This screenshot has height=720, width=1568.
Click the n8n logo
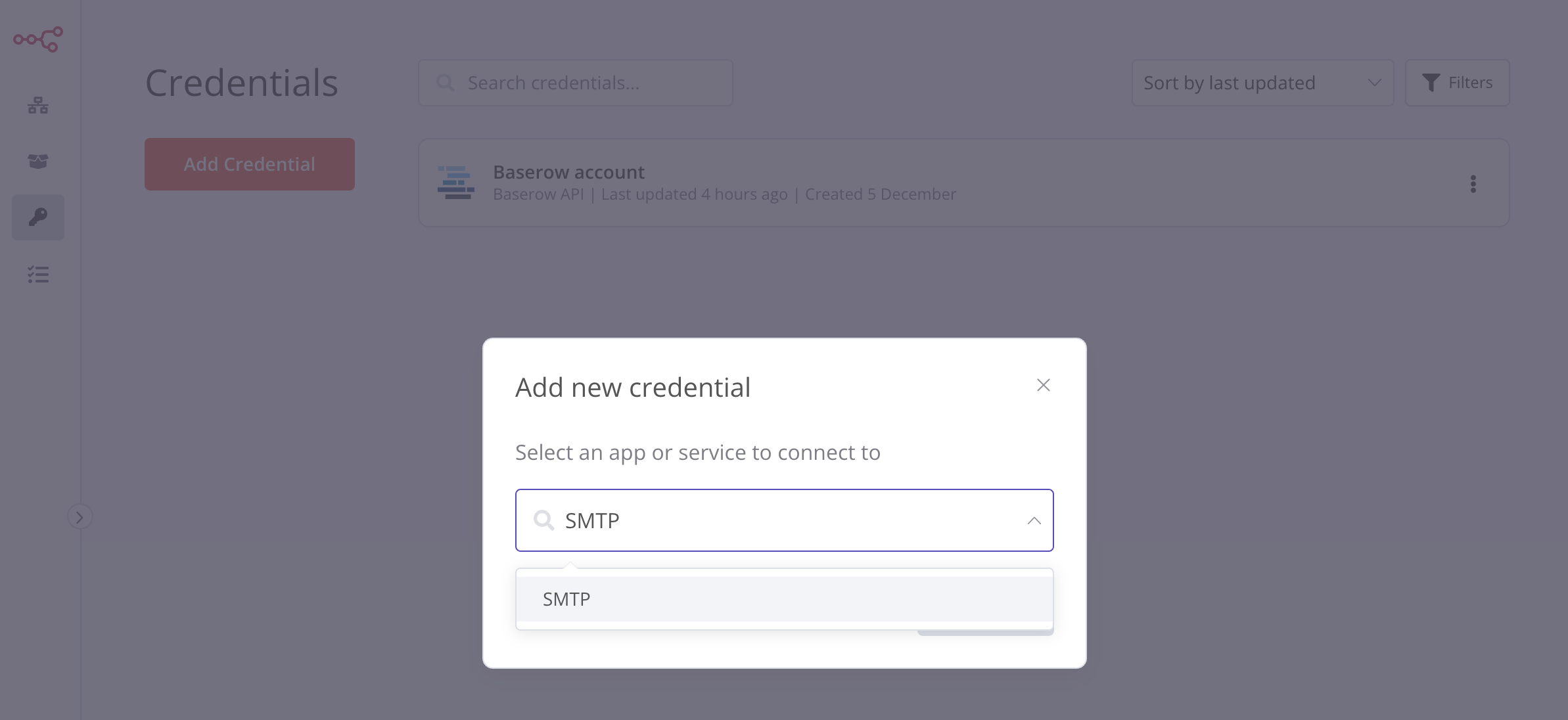pyautogui.click(x=38, y=39)
